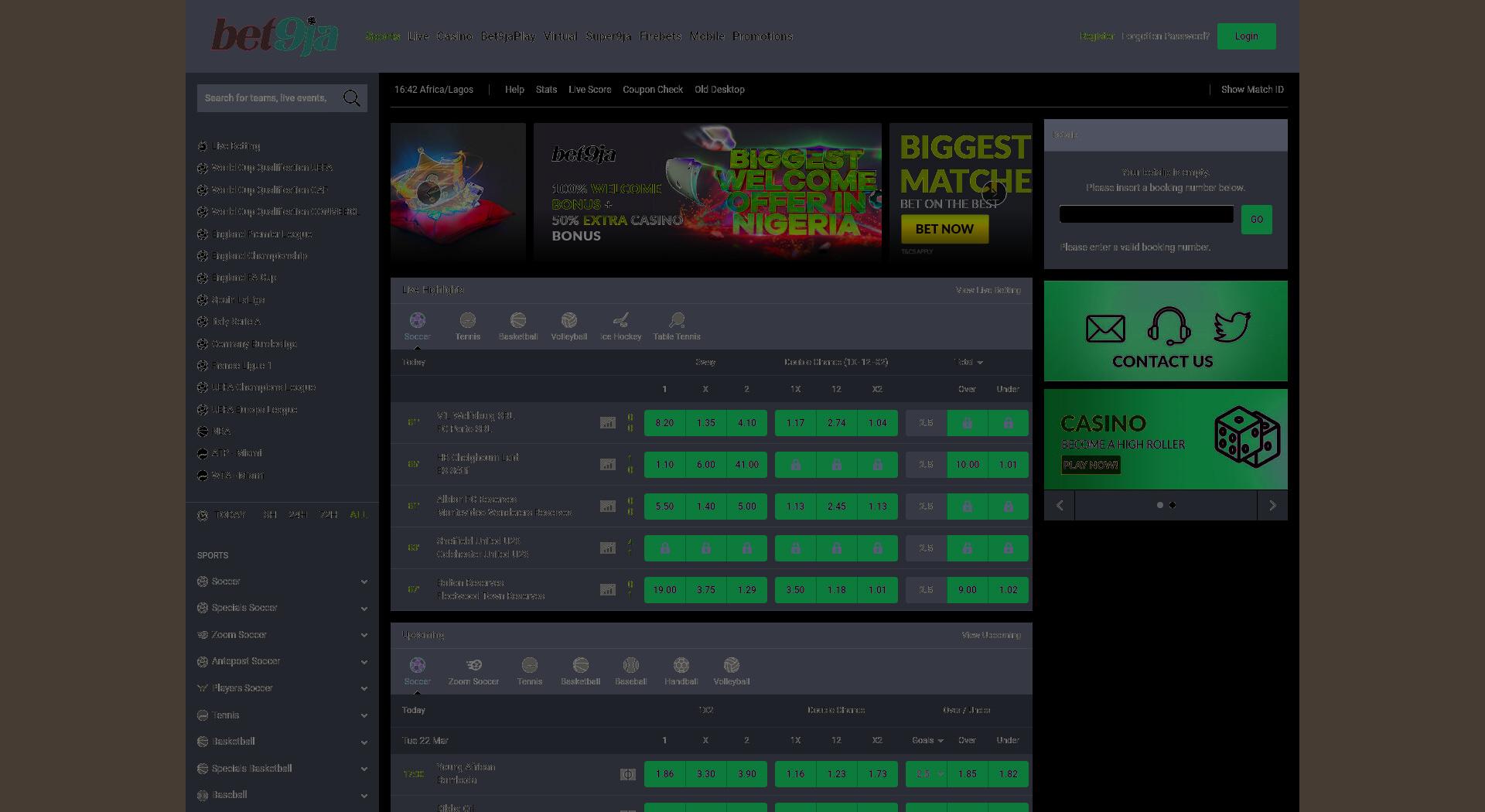Open the 2.5 goals line dropdown
This screenshot has height=812, width=1485.
click(x=927, y=774)
